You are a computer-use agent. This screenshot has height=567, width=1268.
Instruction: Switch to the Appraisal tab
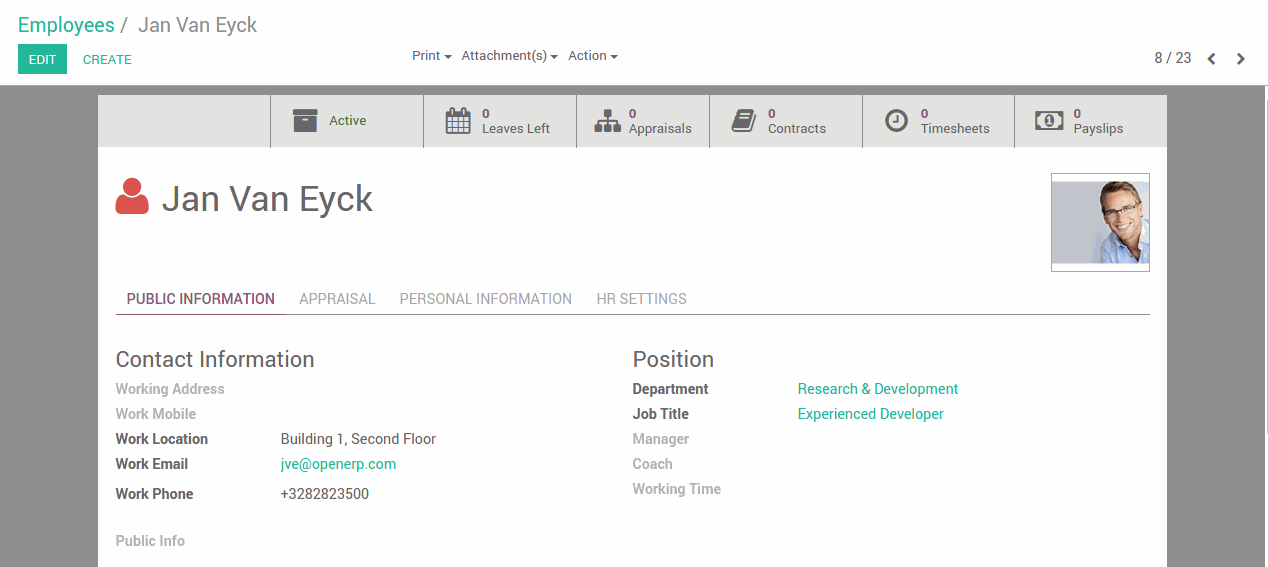point(337,299)
